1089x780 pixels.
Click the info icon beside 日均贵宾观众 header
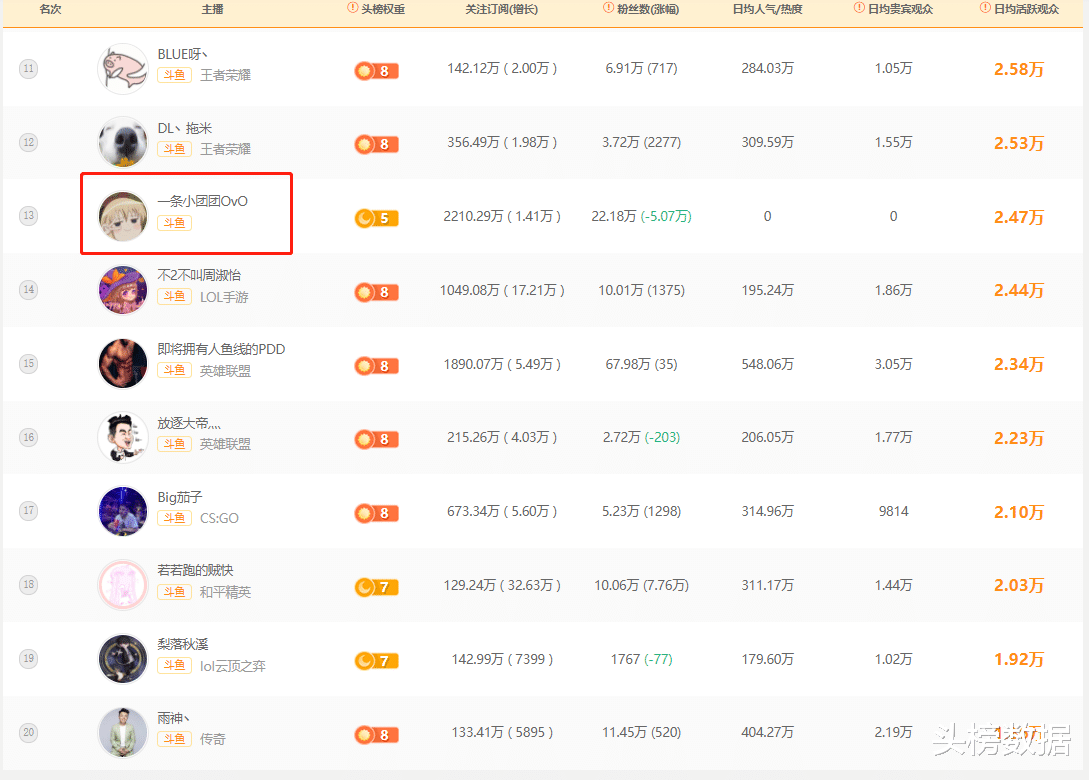point(859,8)
